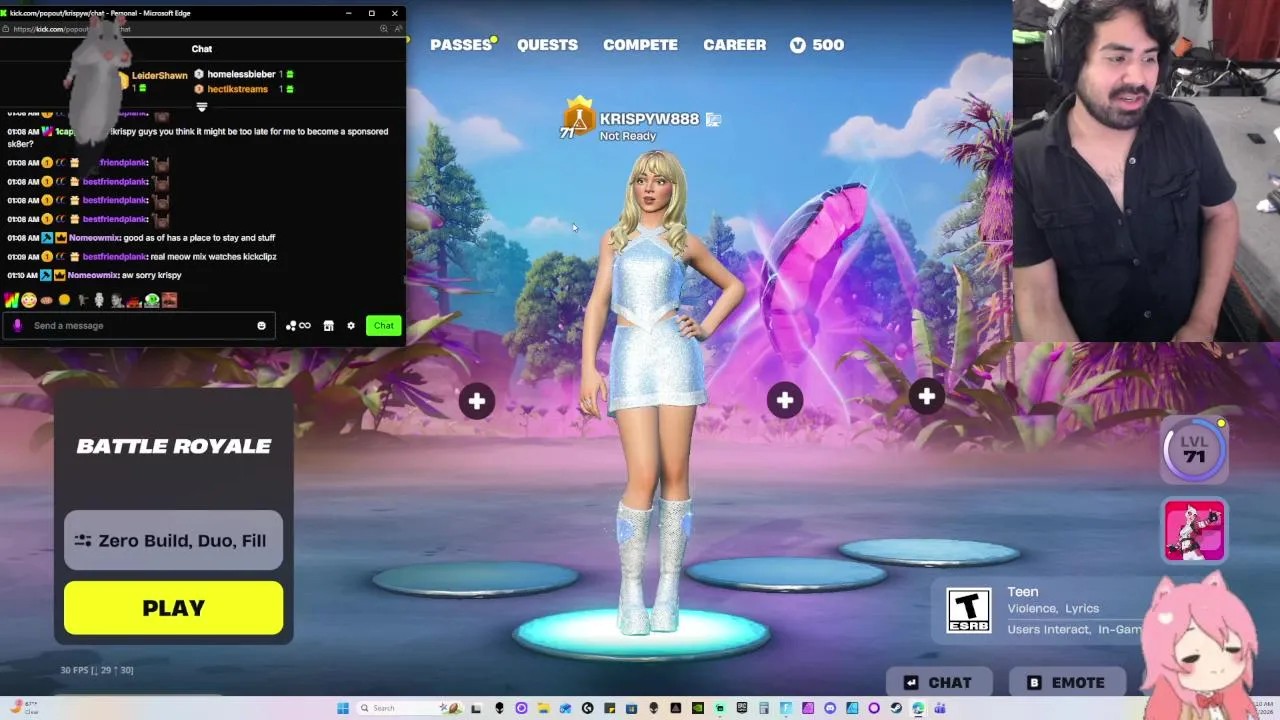Click the card icon beside KRISPYW888
This screenshot has width=1280, height=720.
click(x=713, y=119)
